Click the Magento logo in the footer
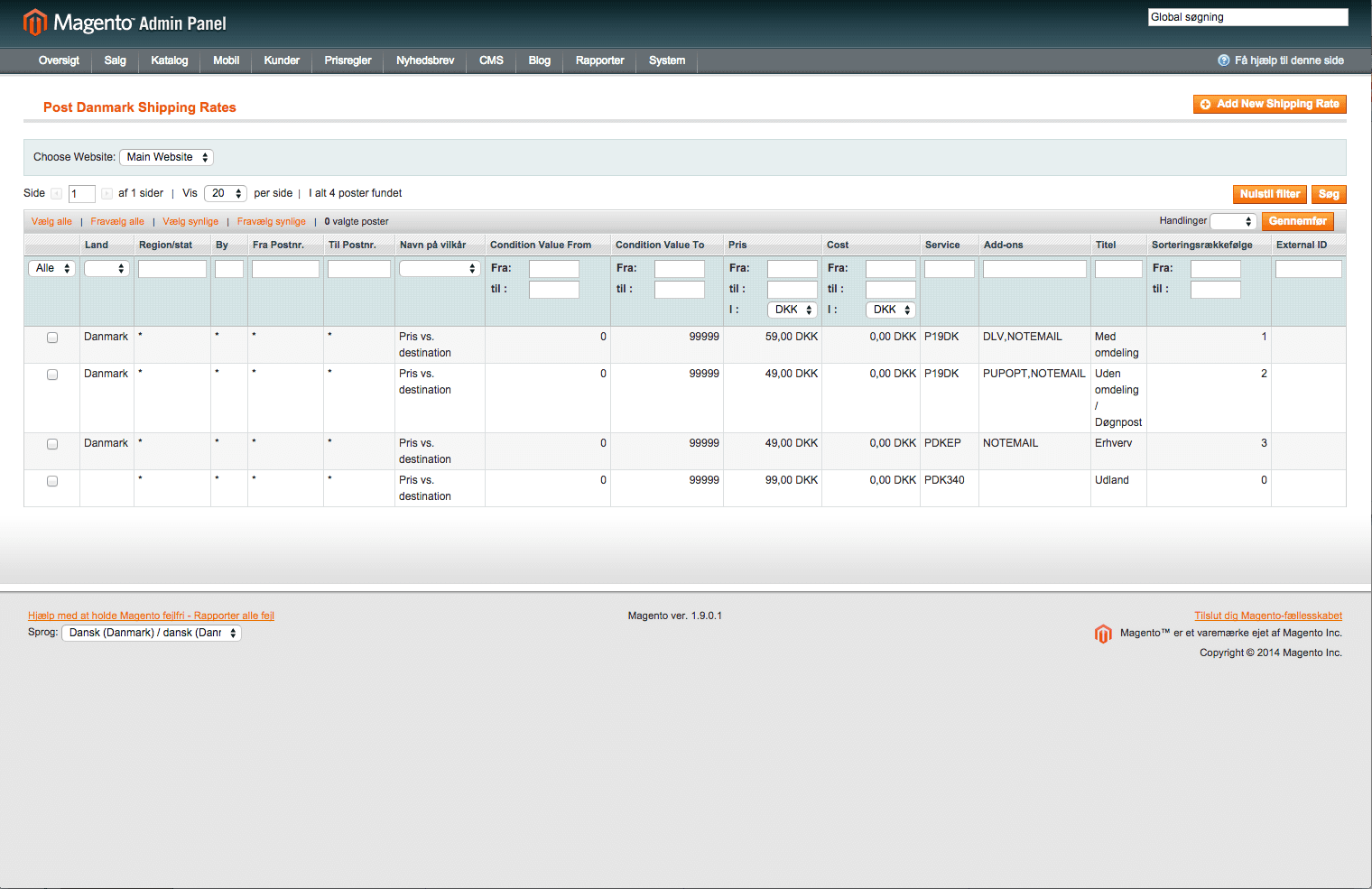The width and height of the screenshot is (1372, 889). [x=1102, y=634]
